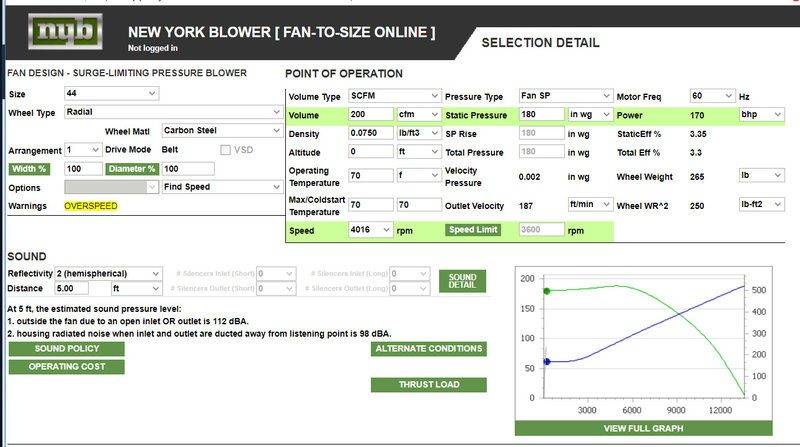Screen dimensions: 800x447
Task: Open the SOUND POLICY page
Action: (x=67, y=349)
